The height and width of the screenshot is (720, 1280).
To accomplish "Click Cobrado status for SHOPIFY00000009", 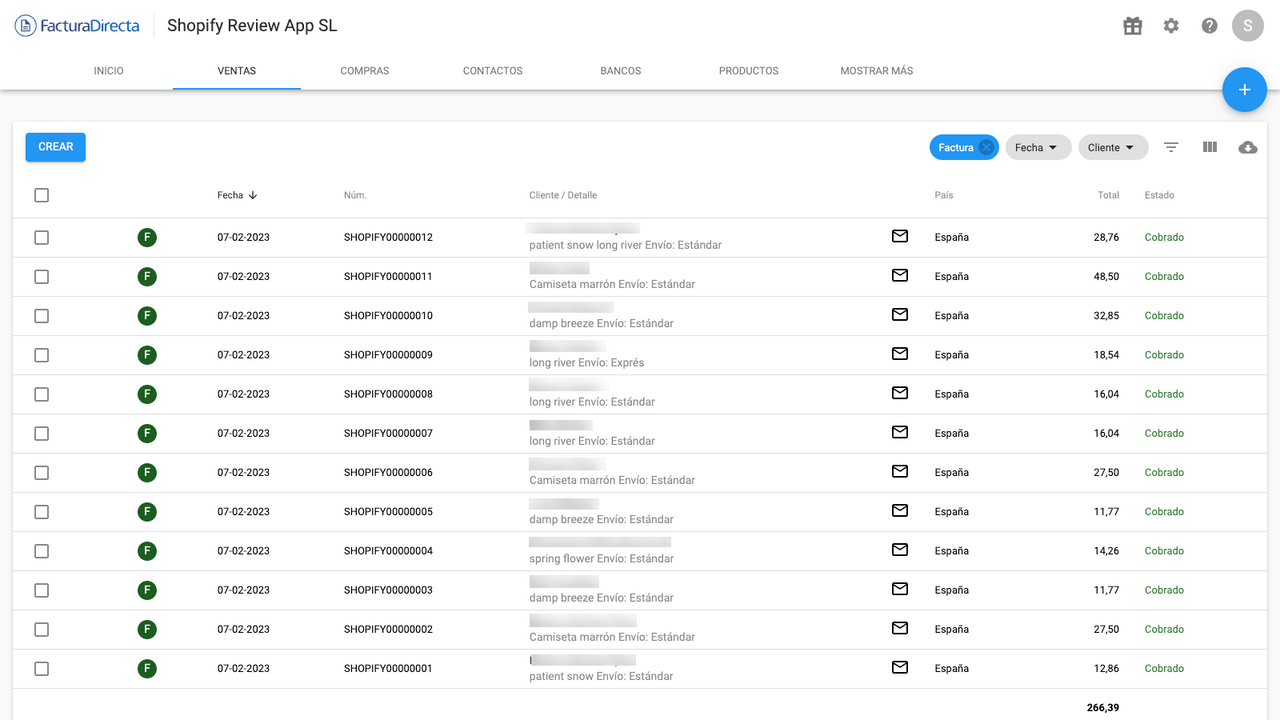I will [1164, 355].
